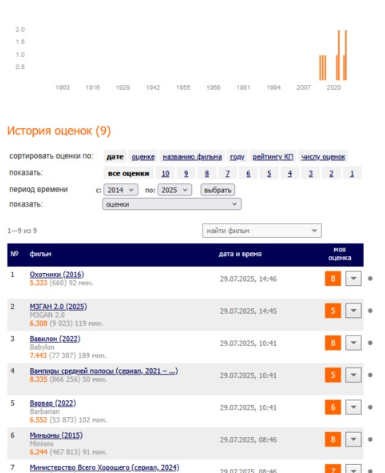385x473 pixels.
Task: Open the 'найти фильм' search combo box
Action: tap(262, 231)
